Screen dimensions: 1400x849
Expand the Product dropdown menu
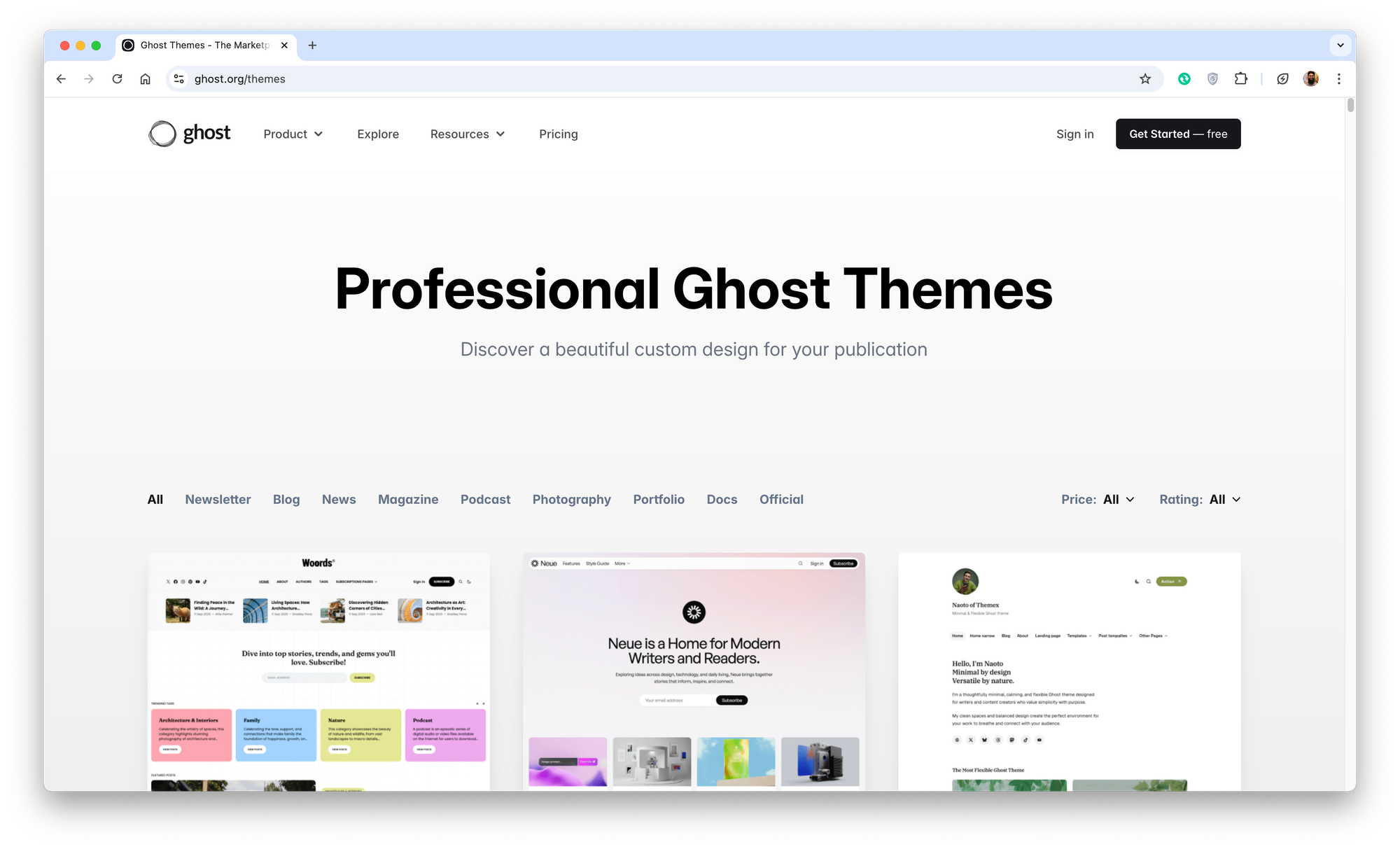coord(293,134)
